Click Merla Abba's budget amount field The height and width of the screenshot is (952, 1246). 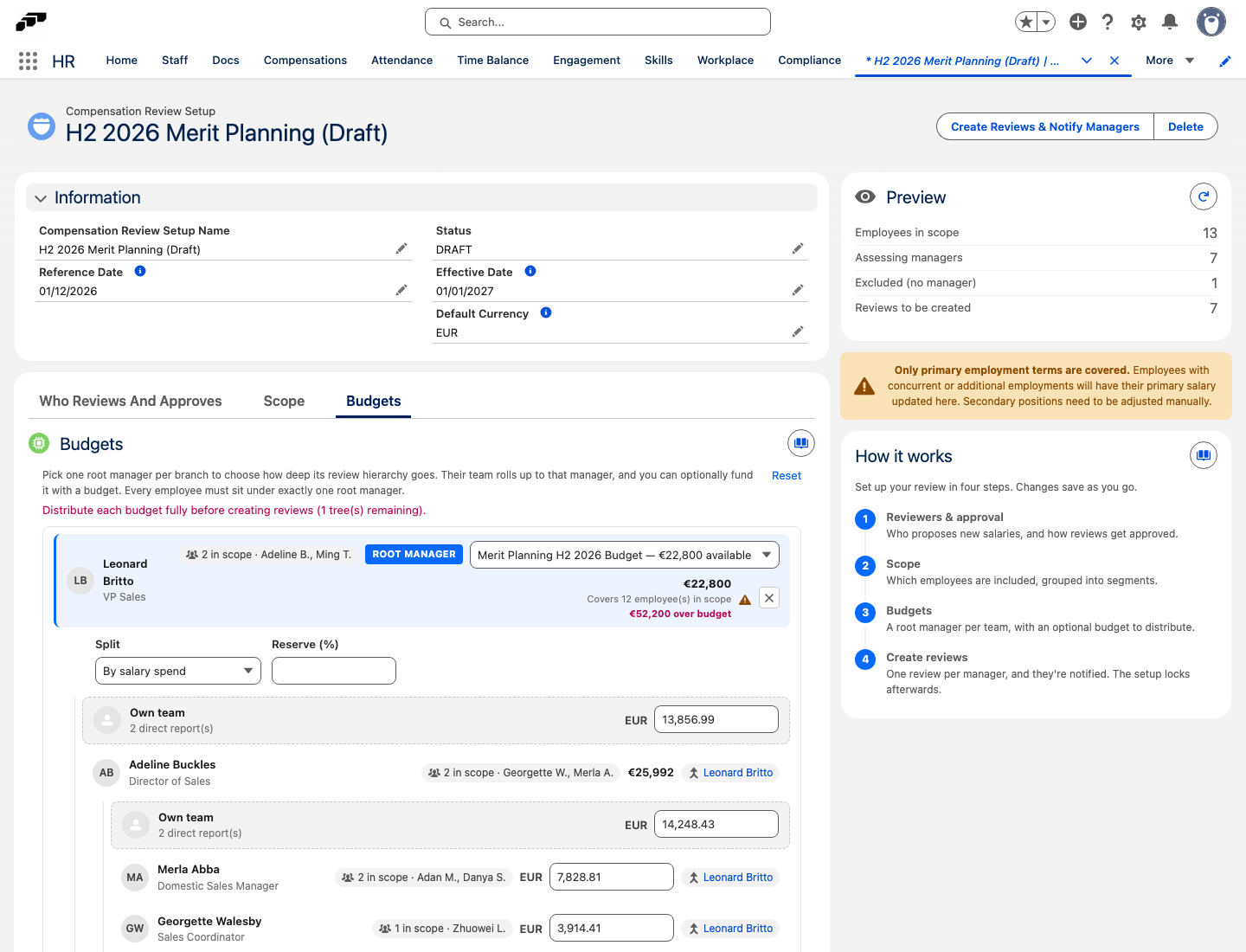pos(612,877)
